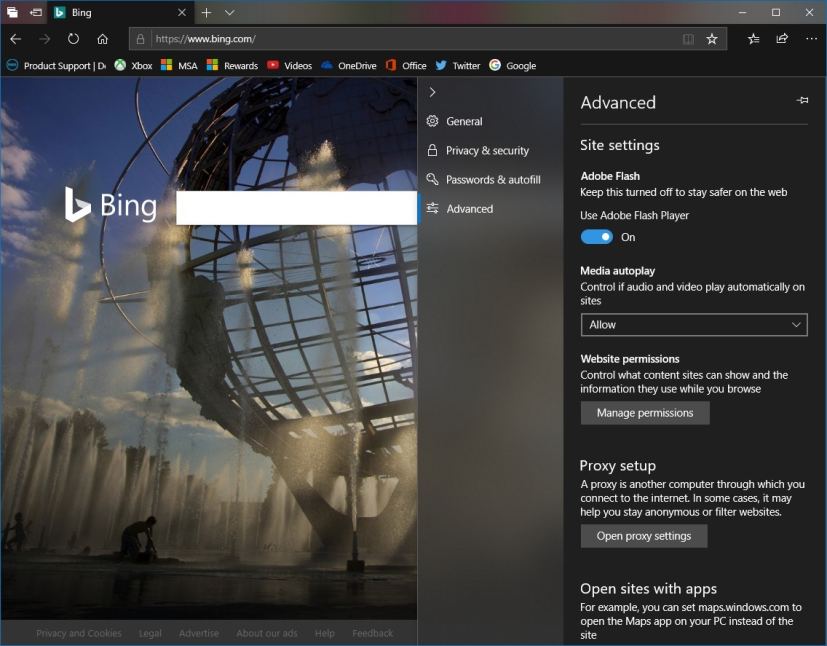Click Manage permissions
This screenshot has height=646, width=827.
click(644, 412)
